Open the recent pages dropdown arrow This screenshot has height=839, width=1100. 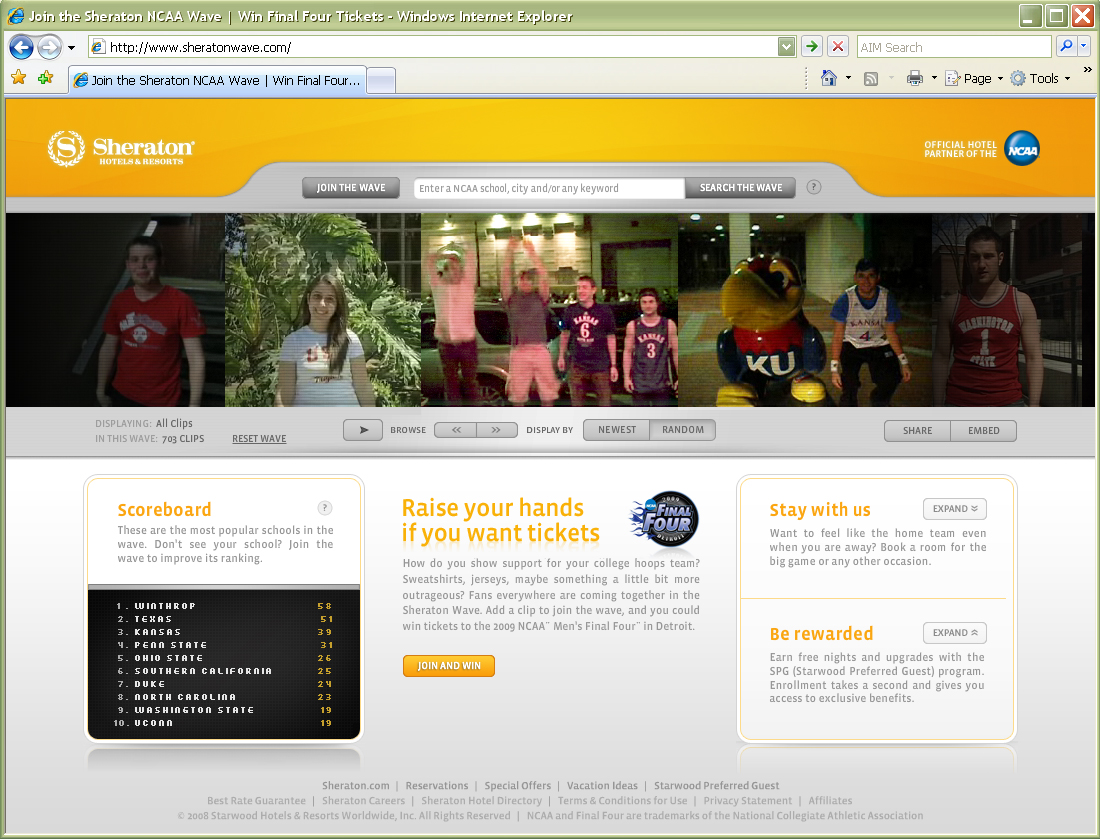pos(71,48)
